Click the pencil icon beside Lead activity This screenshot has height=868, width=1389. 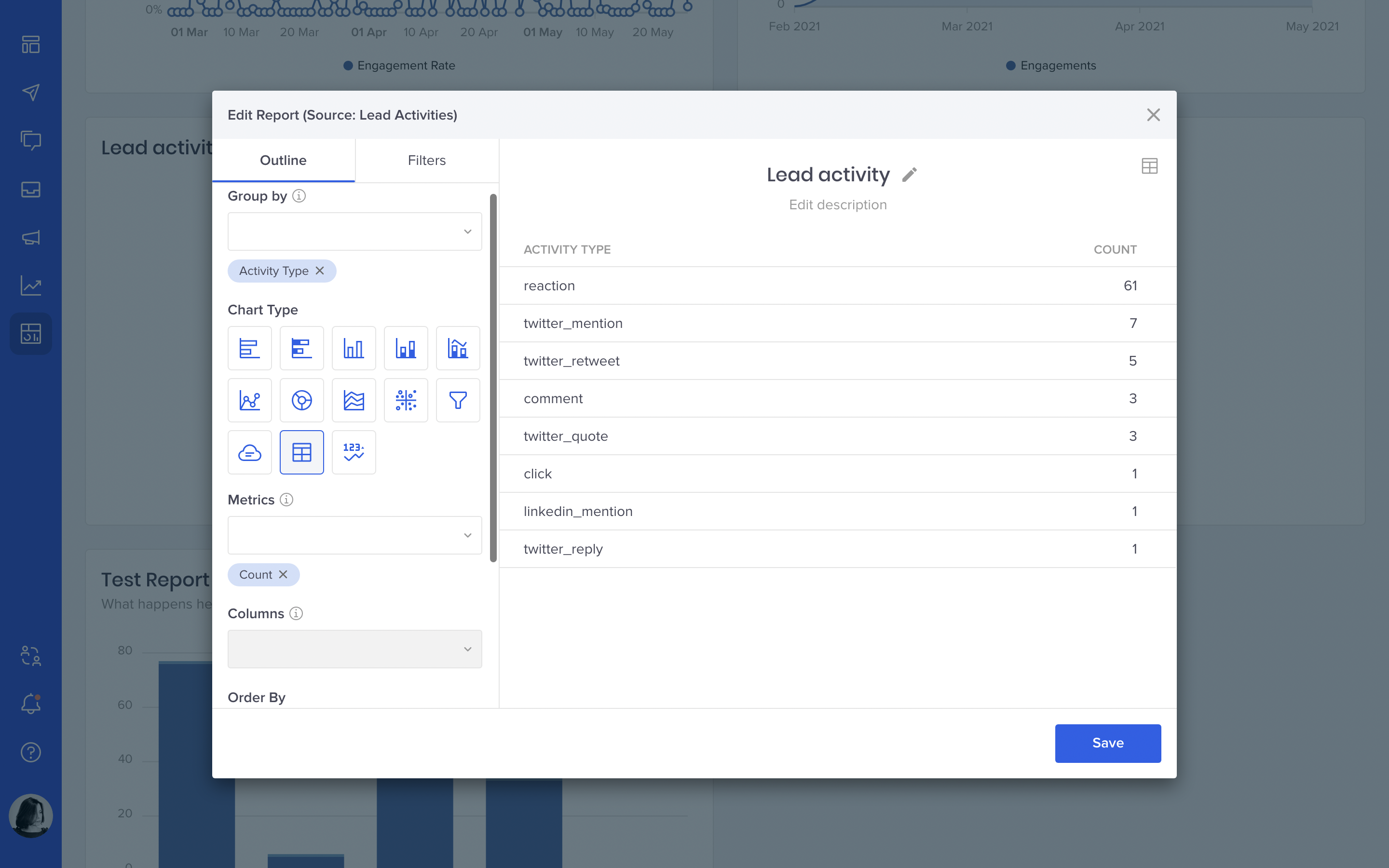909,175
